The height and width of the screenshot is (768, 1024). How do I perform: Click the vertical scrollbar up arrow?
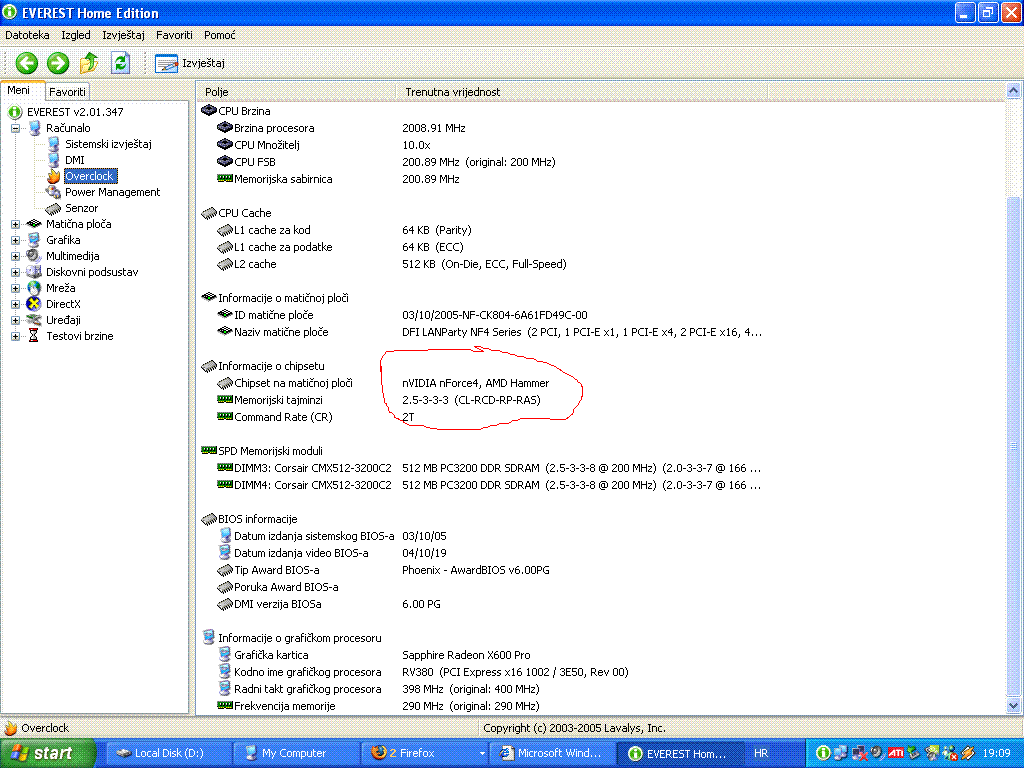click(1013, 92)
